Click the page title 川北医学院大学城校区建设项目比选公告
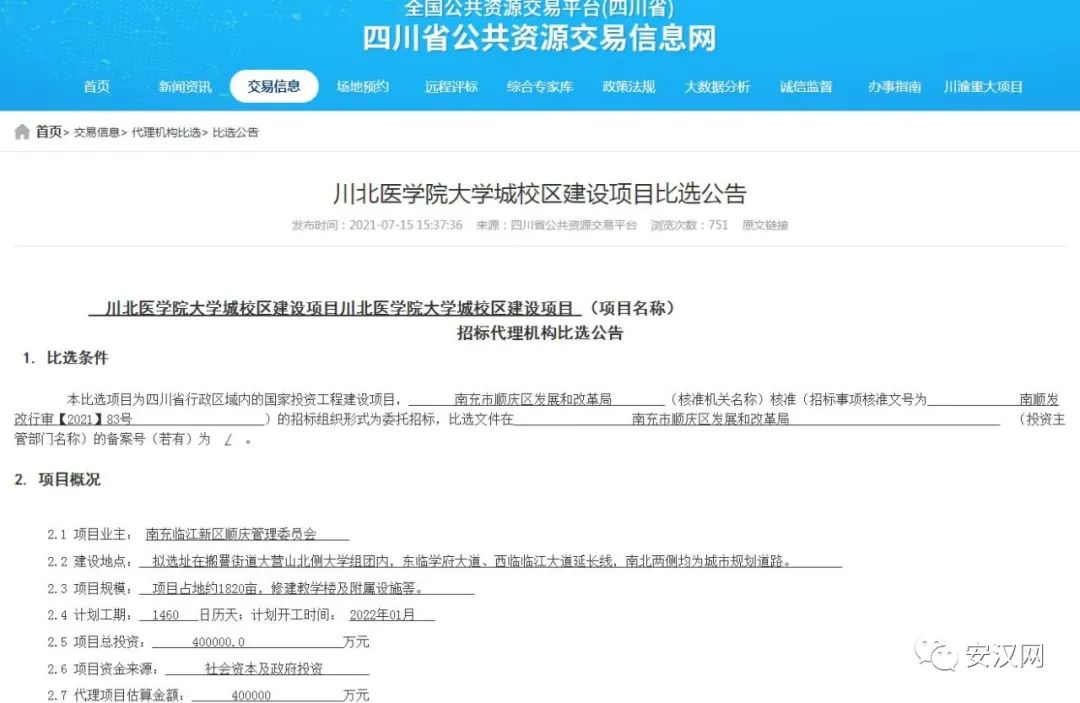1080x703 pixels. tap(540, 193)
